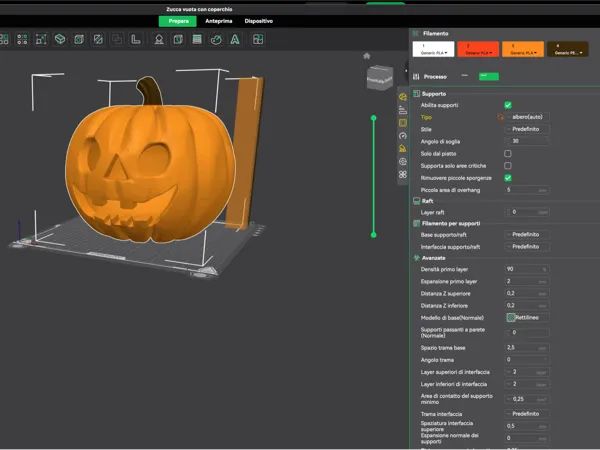Viewport: 600px width, 450px height.
Task: Open the speedometer Speed side tab icon
Action: 403,136
